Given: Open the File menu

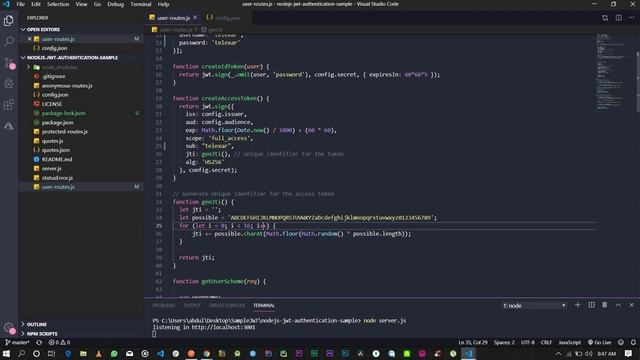Looking at the screenshot, I should 20,4.
